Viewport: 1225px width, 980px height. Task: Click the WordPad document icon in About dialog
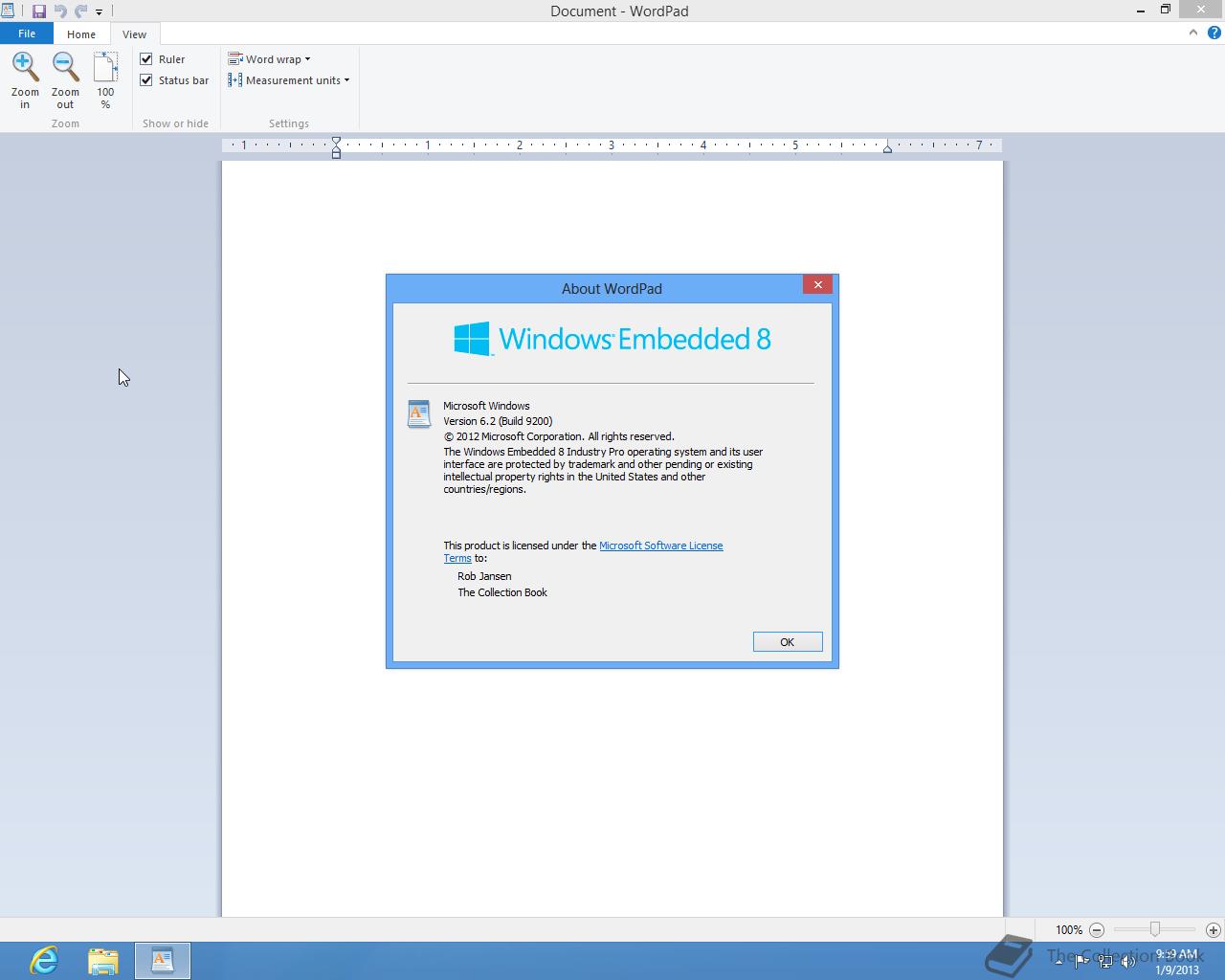pos(419,413)
